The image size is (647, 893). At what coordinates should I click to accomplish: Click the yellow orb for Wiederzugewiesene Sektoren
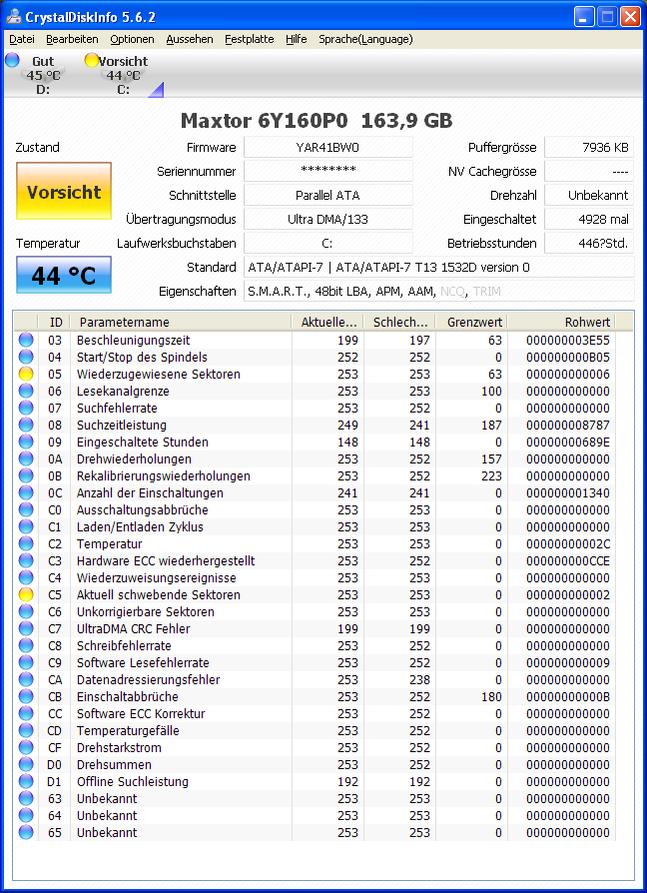pyautogui.click(x=26, y=374)
